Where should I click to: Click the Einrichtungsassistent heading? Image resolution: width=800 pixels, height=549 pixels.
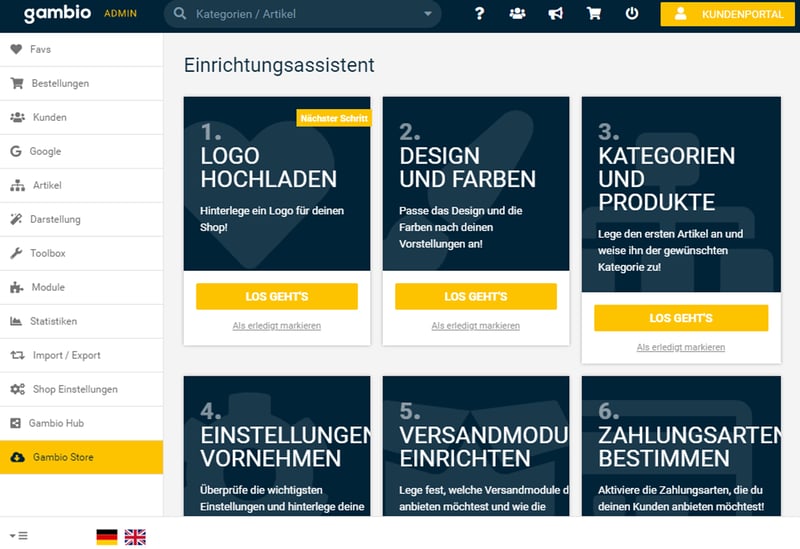point(279,65)
